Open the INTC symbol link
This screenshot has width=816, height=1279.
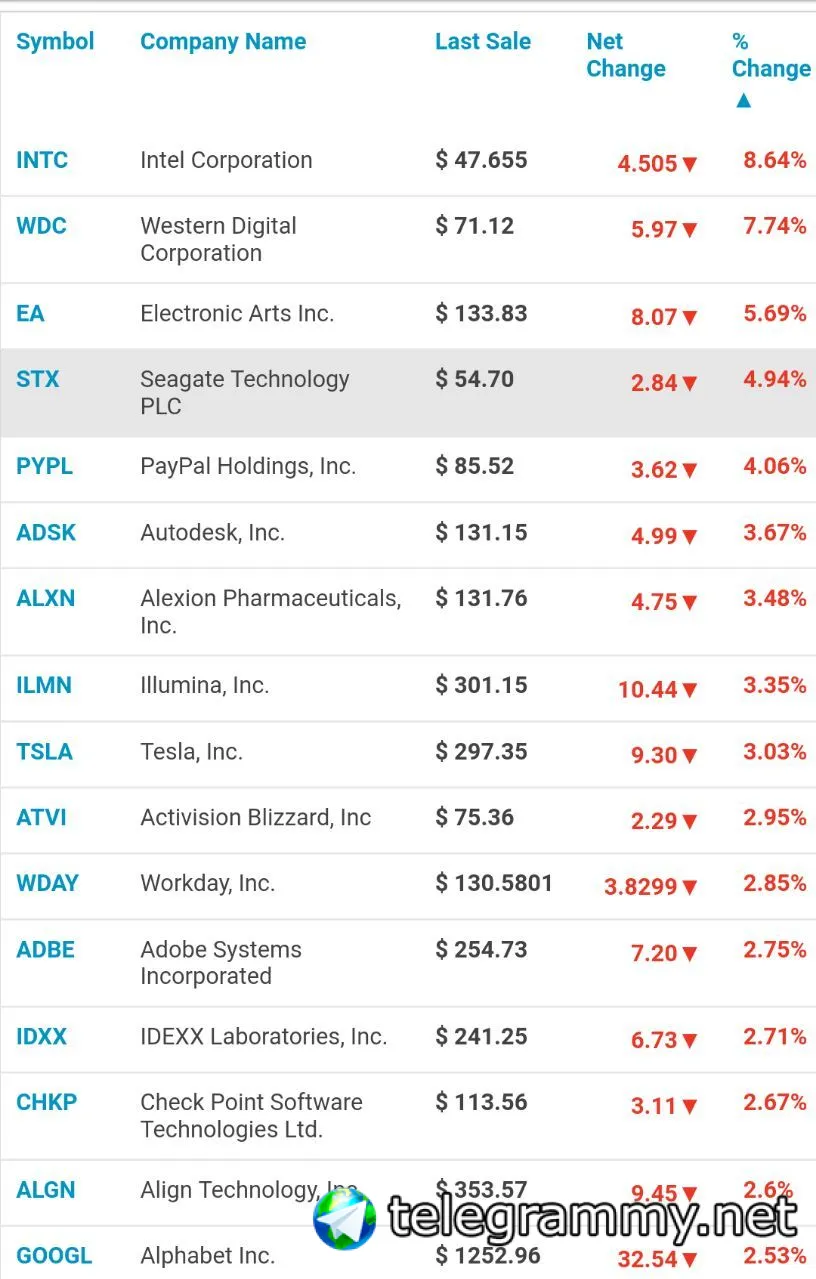point(42,160)
